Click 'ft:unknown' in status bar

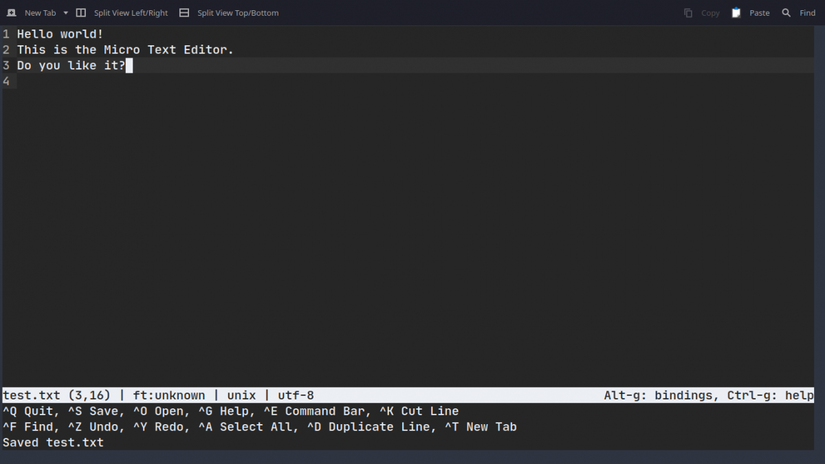pyautogui.click(x=169, y=395)
